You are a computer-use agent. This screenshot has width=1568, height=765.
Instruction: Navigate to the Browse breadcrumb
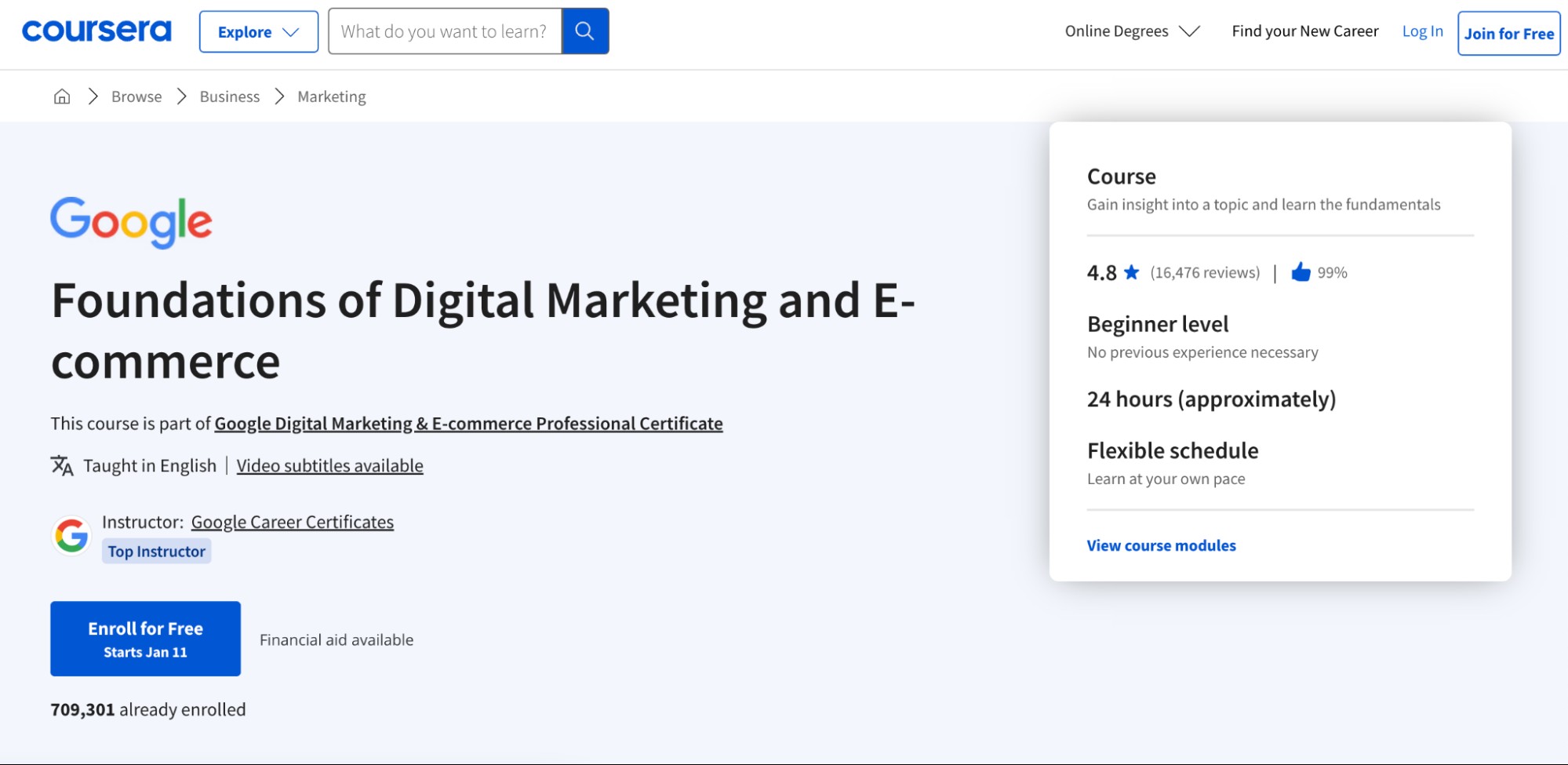click(x=136, y=97)
